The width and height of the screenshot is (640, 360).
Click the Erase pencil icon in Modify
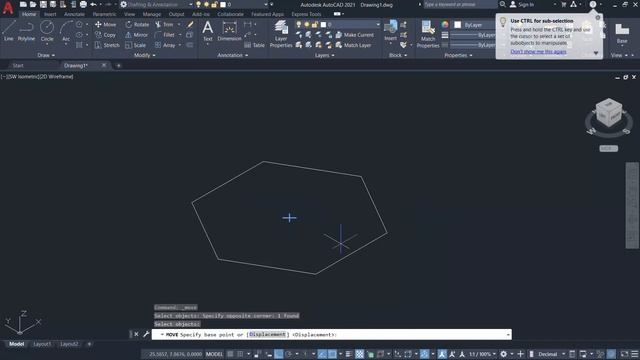(x=190, y=24)
